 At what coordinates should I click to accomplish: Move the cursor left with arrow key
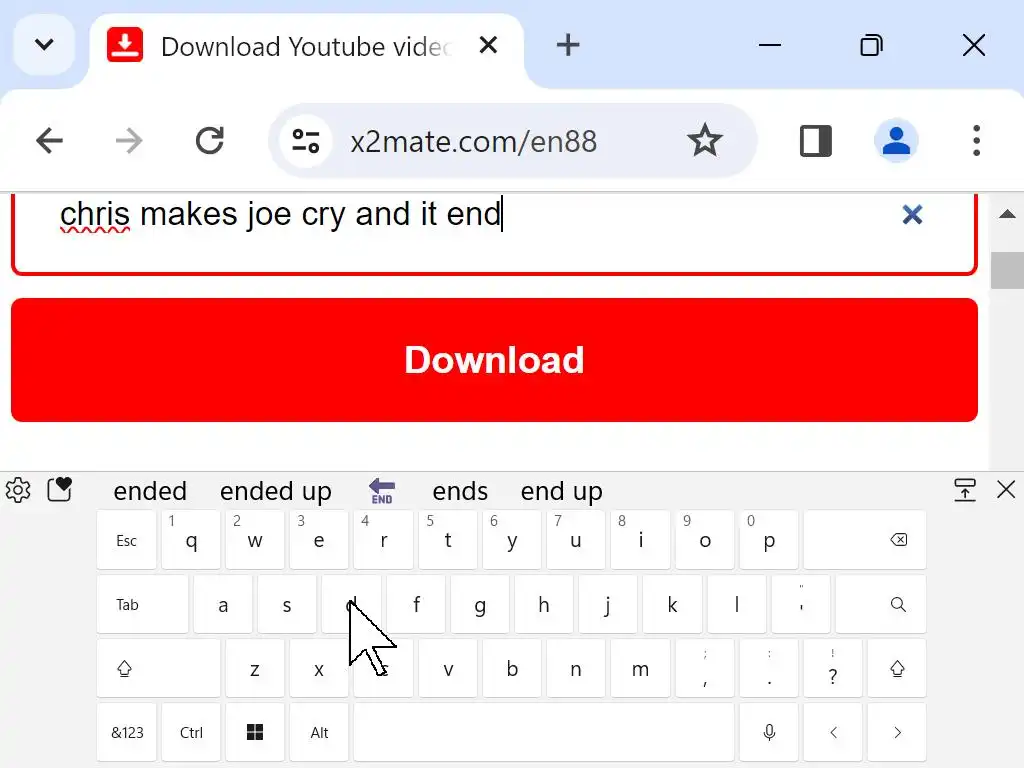833,733
